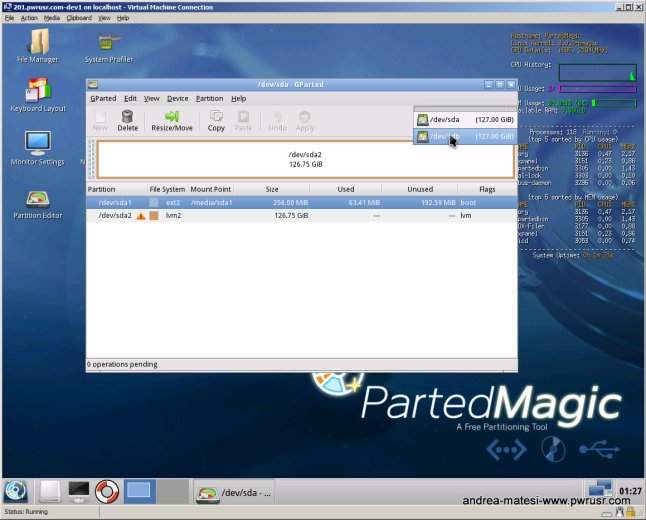Open the VM Connection Clipboard menu
Image resolution: width=646 pixels, height=520 pixels.
tap(79, 18)
